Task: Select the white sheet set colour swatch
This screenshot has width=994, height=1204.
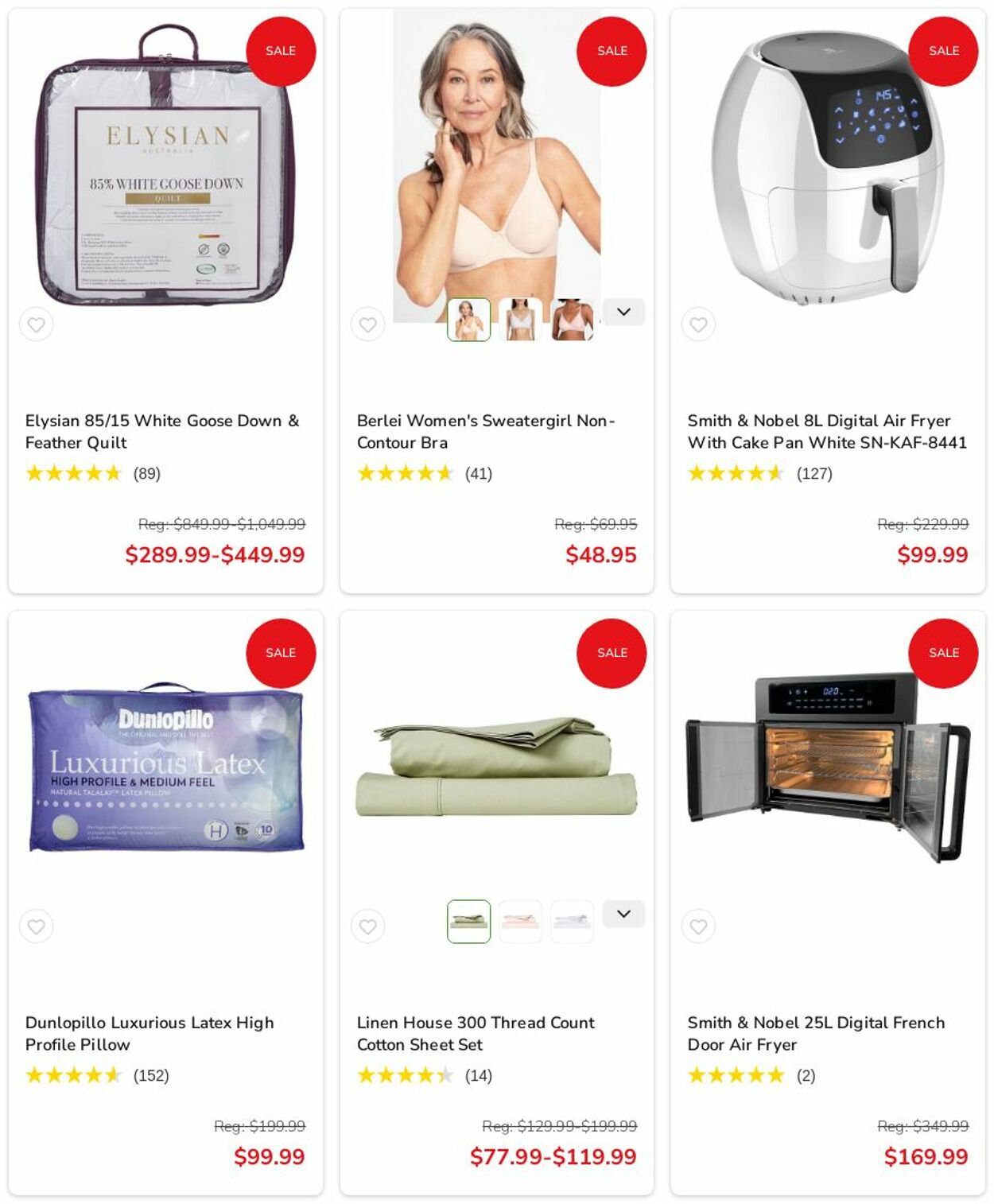Action: coord(572,922)
